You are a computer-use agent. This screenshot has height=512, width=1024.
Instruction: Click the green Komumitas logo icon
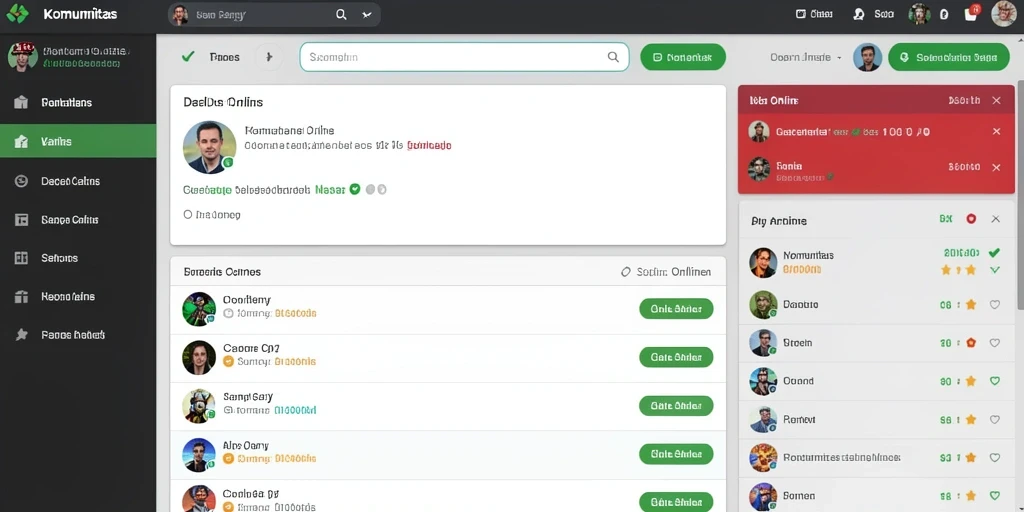[18, 14]
